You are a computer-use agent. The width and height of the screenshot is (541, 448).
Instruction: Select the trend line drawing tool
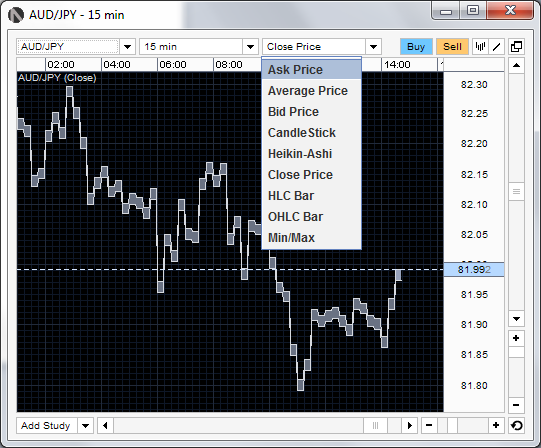tap(497, 46)
